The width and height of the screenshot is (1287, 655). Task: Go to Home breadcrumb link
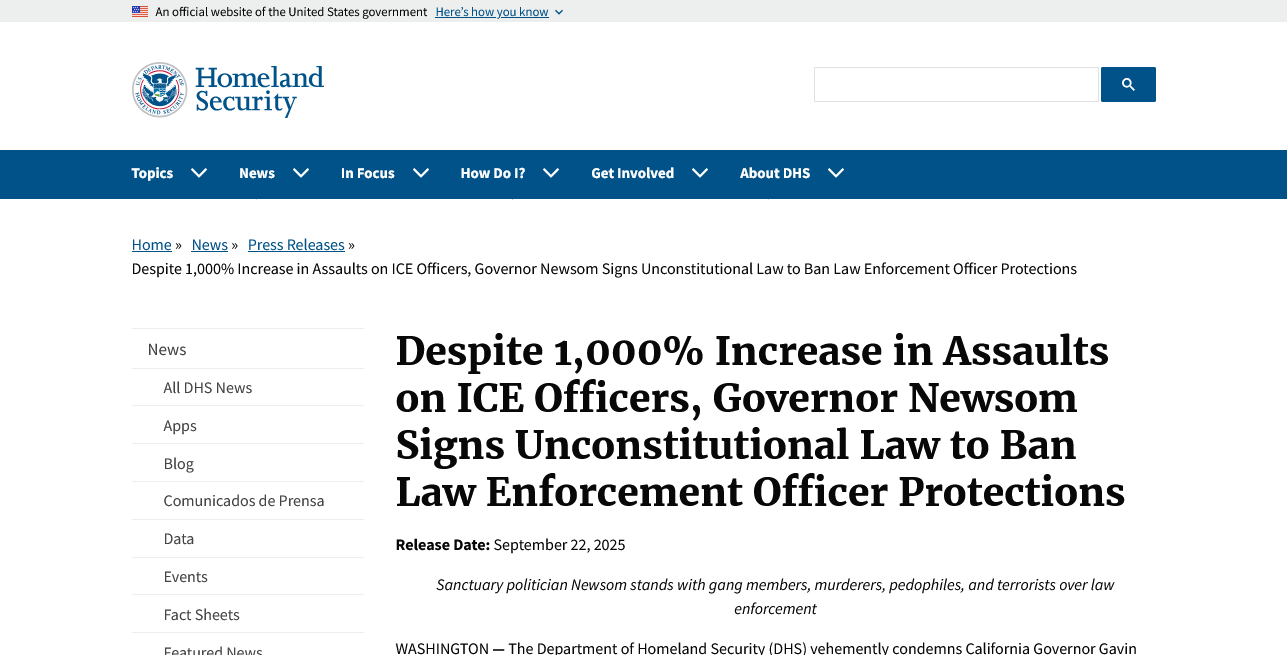(x=152, y=245)
